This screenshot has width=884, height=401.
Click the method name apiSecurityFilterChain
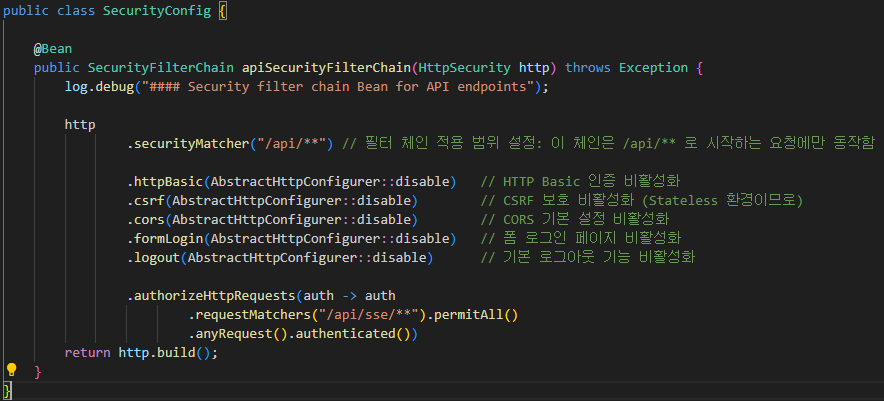[326, 68]
